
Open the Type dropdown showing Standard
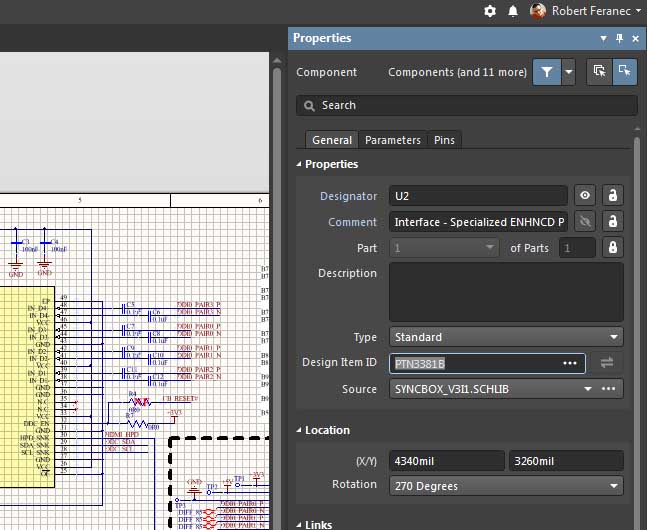506,337
